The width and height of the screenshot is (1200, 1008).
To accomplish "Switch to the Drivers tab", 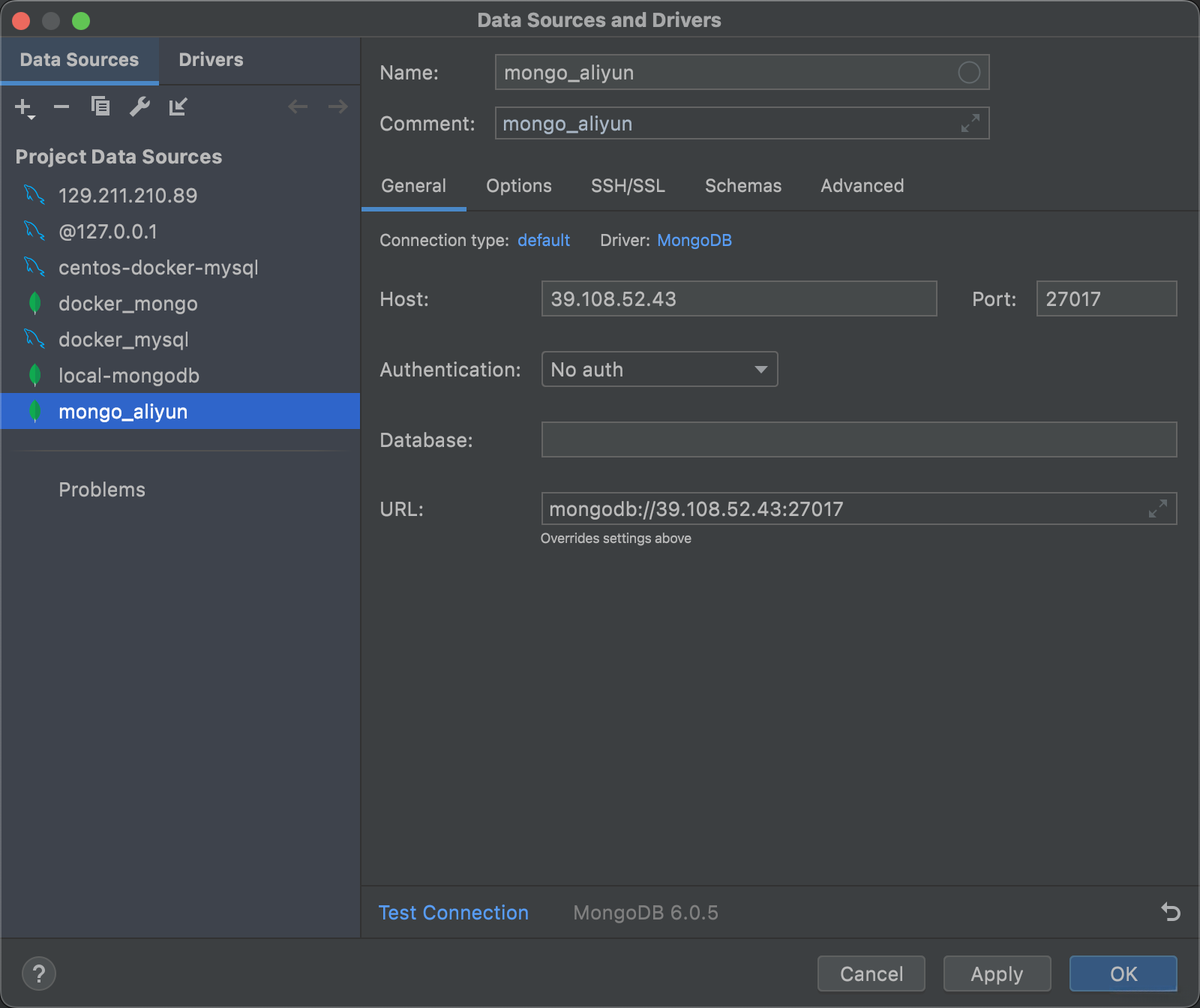I will click(211, 60).
